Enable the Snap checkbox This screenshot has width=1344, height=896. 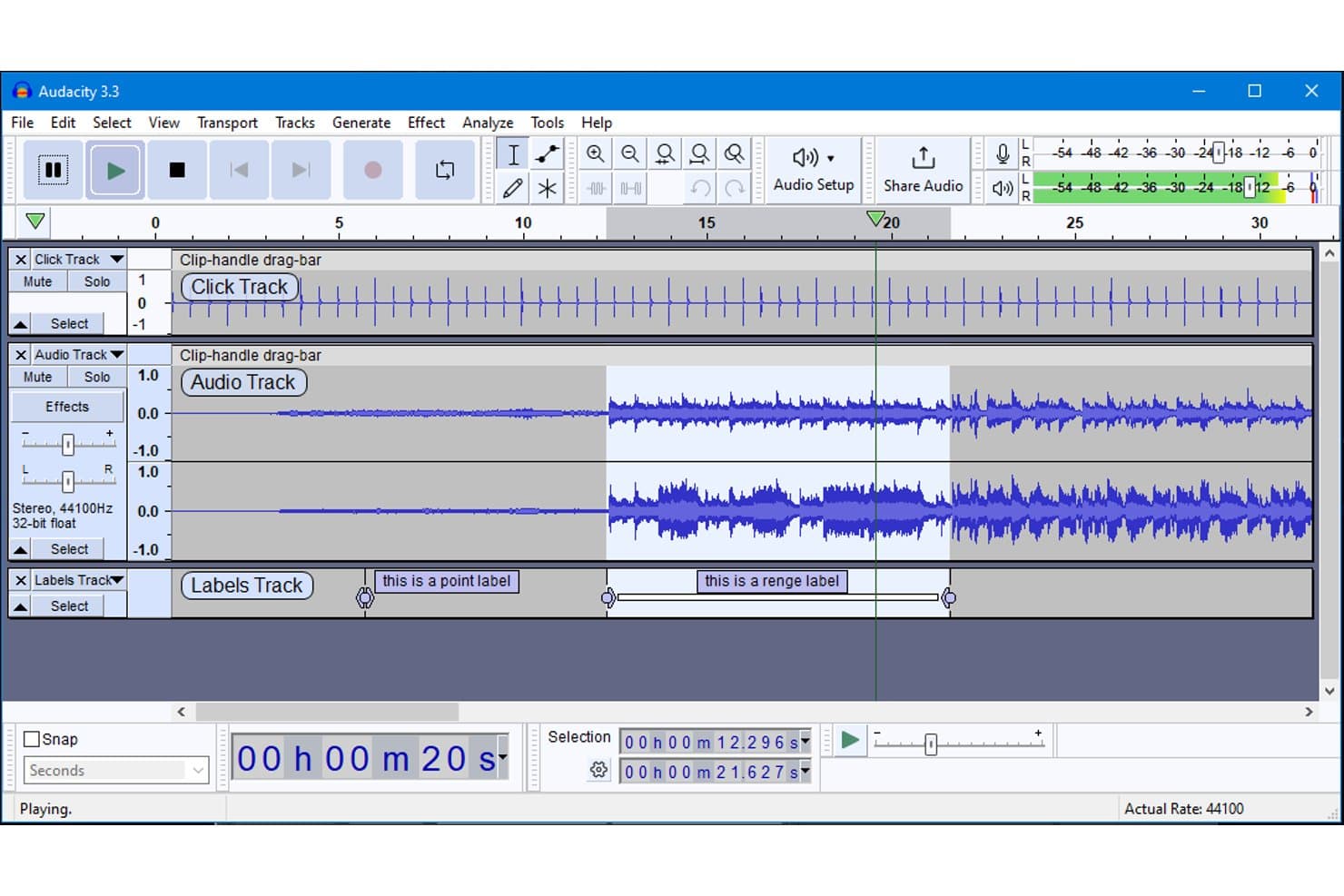tap(32, 739)
